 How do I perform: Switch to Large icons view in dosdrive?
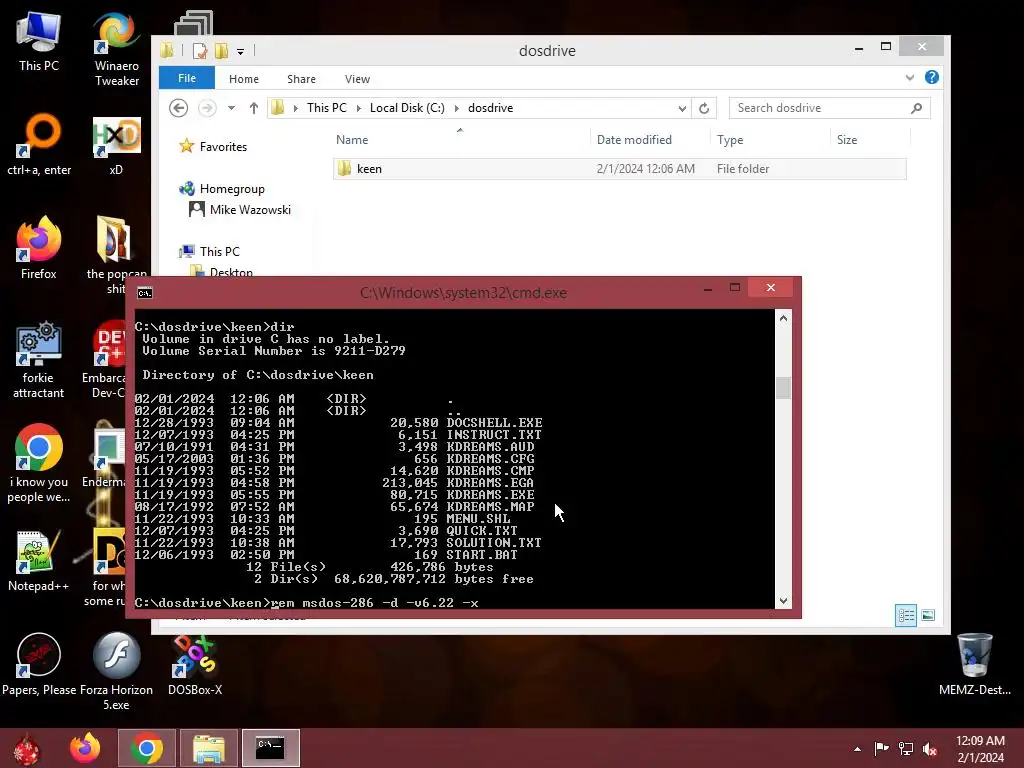coord(928,615)
